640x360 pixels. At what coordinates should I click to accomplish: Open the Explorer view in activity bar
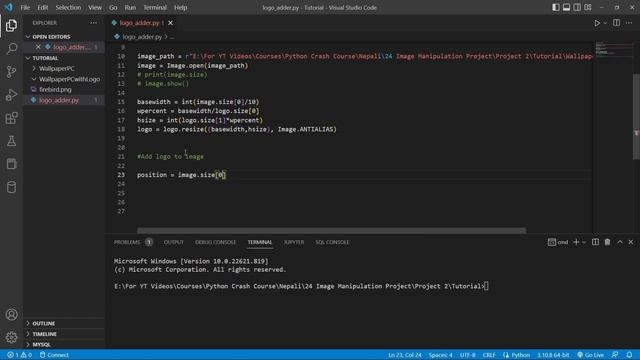(11, 26)
